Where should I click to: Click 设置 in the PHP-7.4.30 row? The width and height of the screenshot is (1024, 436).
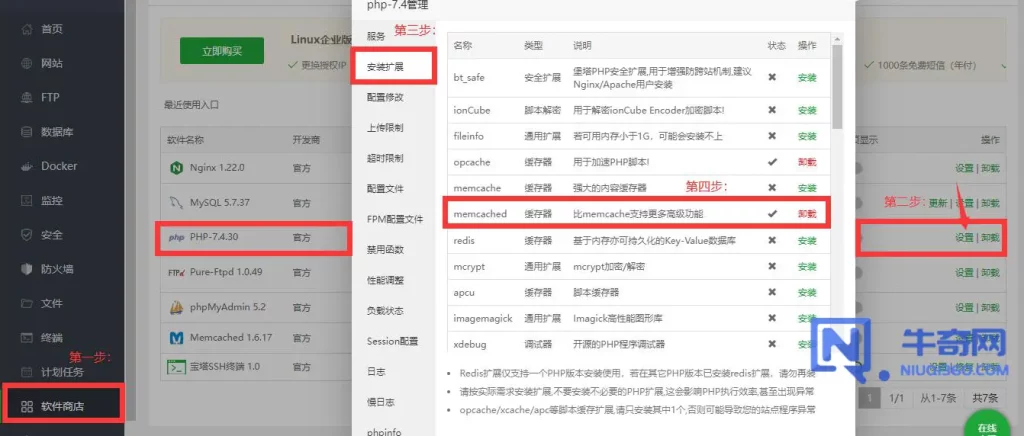point(963,238)
